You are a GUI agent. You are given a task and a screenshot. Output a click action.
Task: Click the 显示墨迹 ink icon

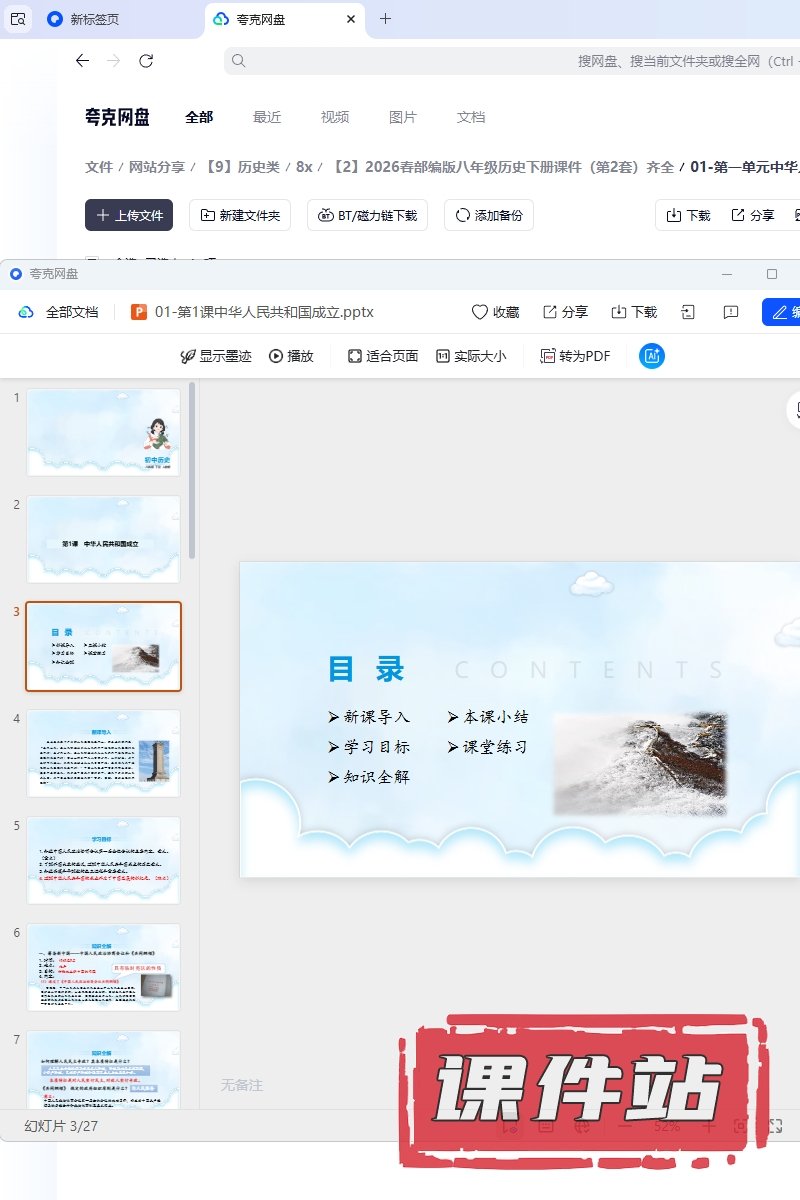[x=187, y=356]
